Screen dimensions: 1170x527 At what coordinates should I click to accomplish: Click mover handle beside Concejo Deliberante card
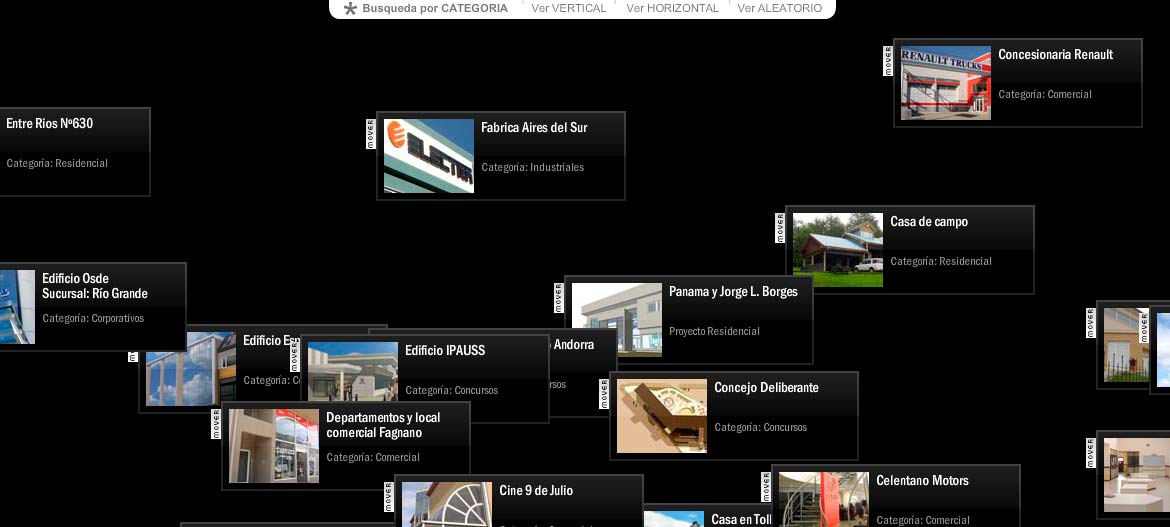tap(604, 393)
